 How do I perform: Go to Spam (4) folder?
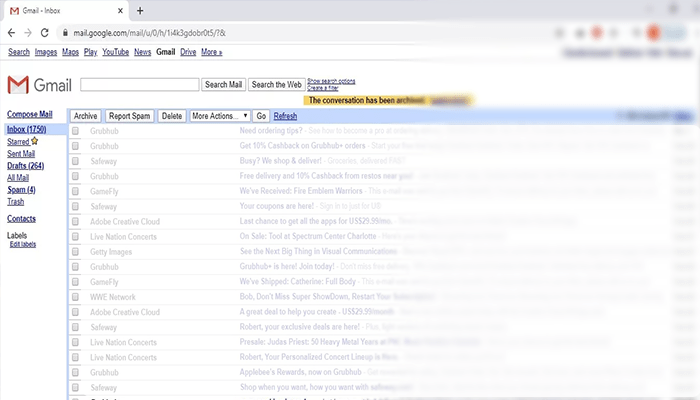[x=21, y=189]
